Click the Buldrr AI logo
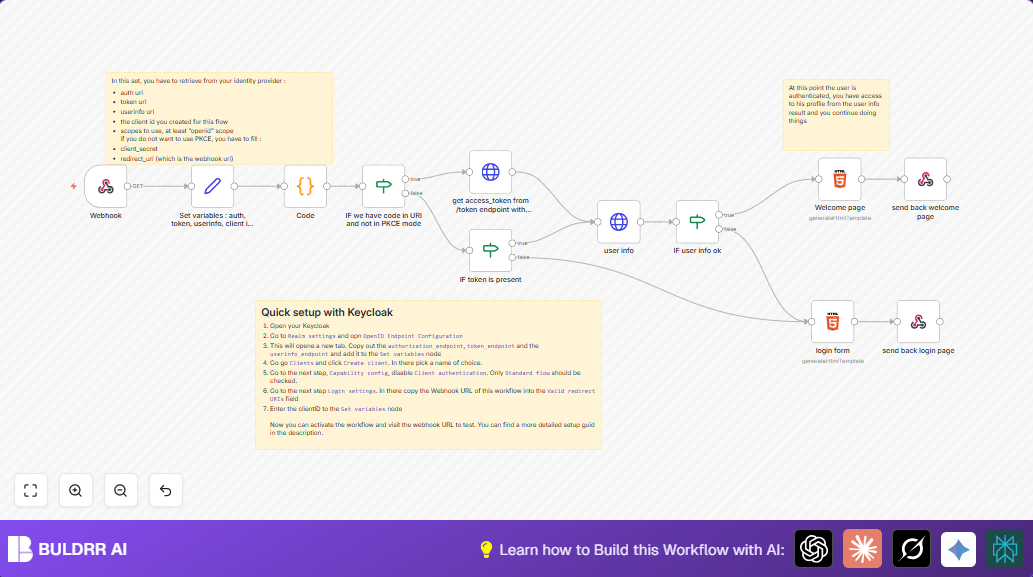 point(67,549)
